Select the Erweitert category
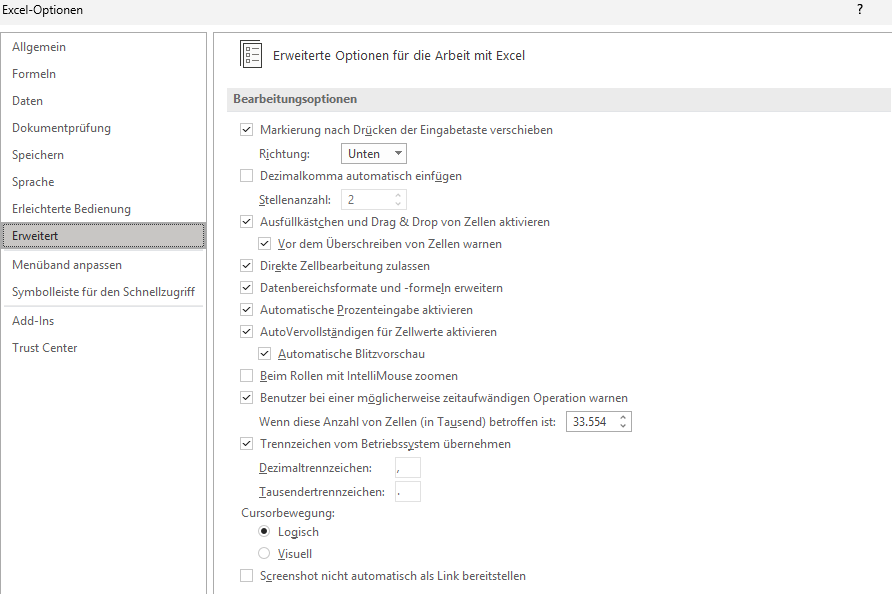Screen dimensions: 892x594 (104, 236)
